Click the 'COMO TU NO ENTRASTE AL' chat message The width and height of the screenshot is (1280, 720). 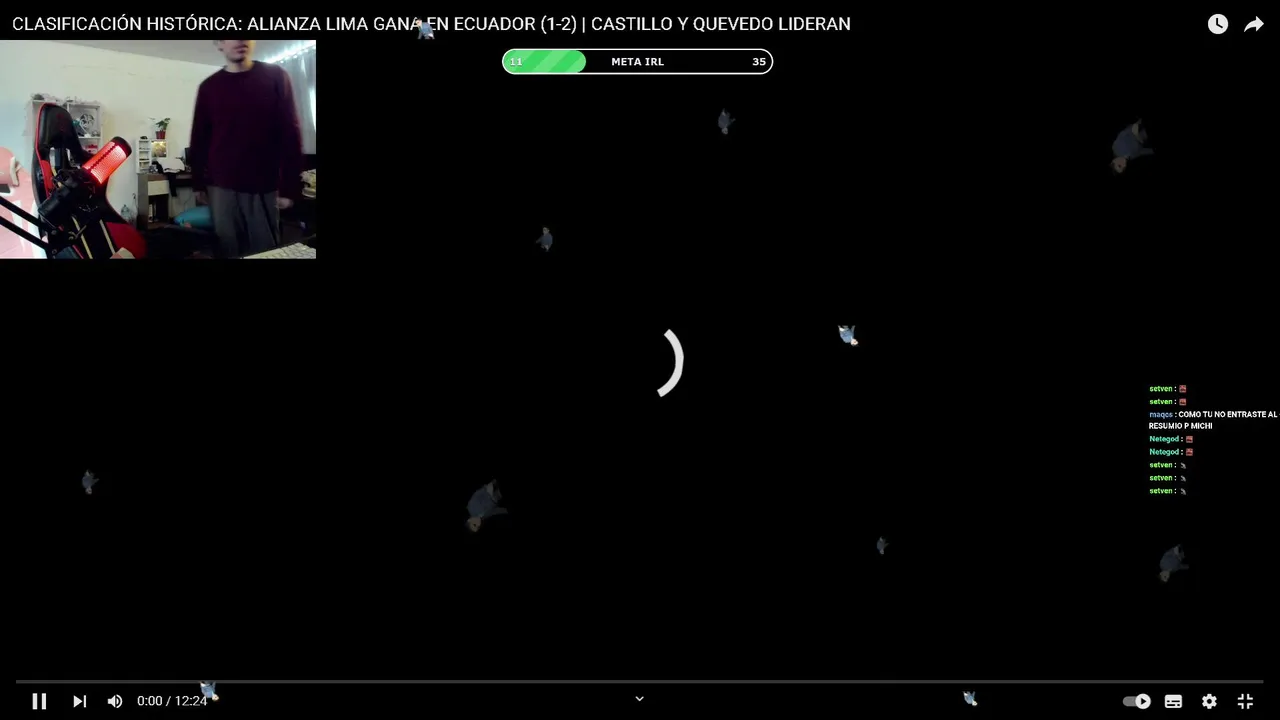coord(1213,420)
